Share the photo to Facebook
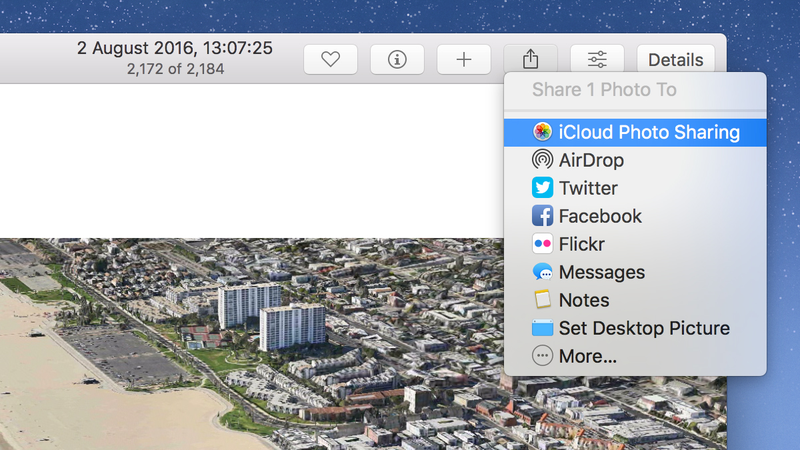 (635, 216)
